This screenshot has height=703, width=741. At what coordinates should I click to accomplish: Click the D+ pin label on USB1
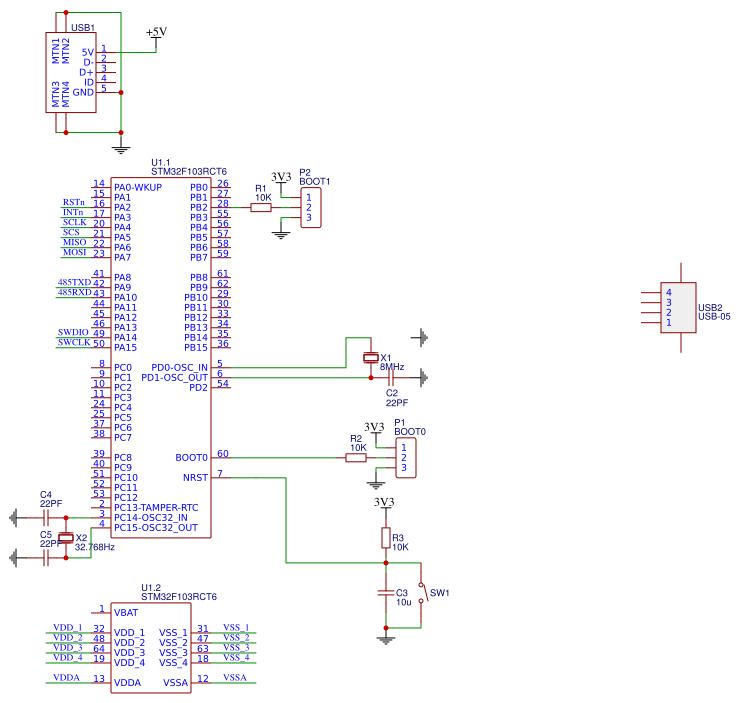tap(86, 72)
